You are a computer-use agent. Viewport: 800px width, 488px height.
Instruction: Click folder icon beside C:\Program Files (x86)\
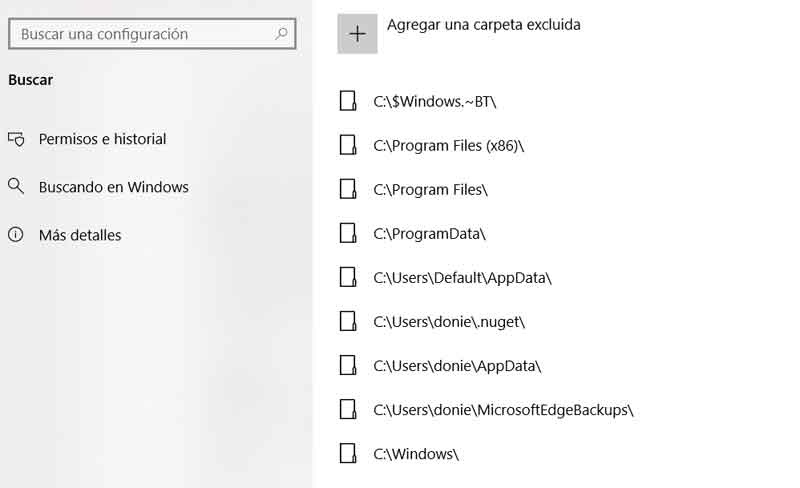pyautogui.click(x=348, y=145)
